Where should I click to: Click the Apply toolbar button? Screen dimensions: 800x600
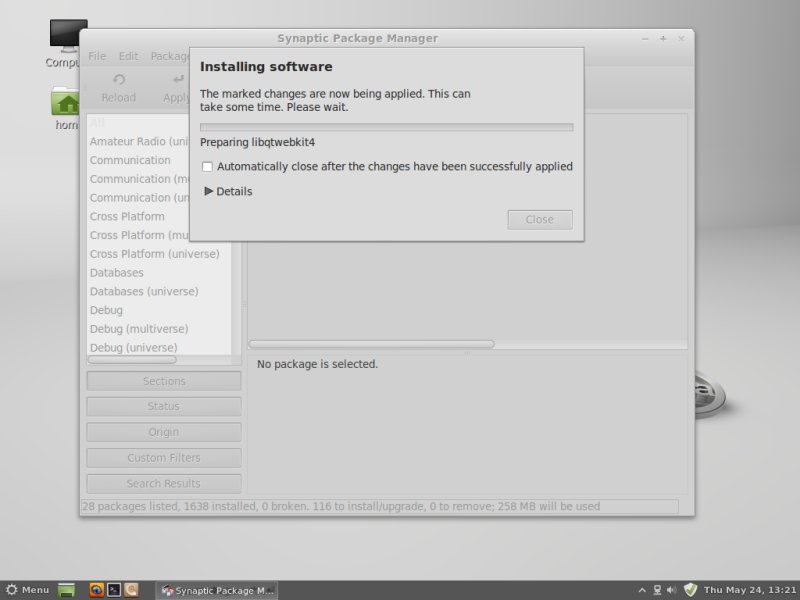[x=176, y=88]
